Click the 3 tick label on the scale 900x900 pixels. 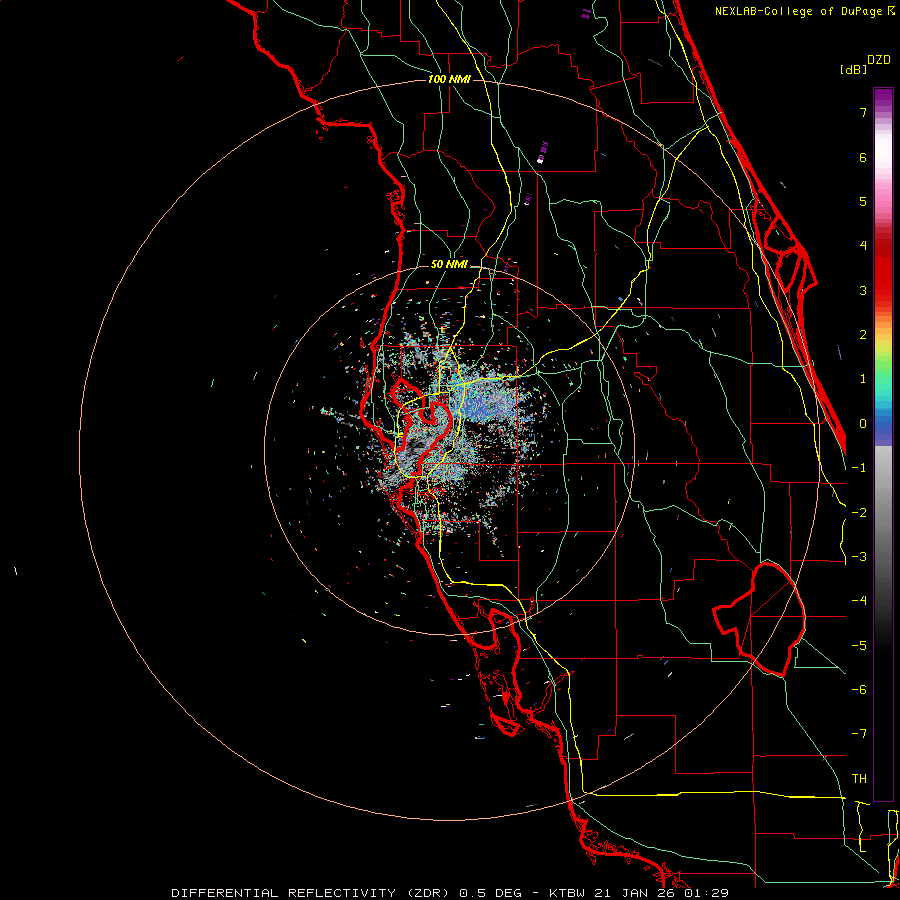coord(863,290)
